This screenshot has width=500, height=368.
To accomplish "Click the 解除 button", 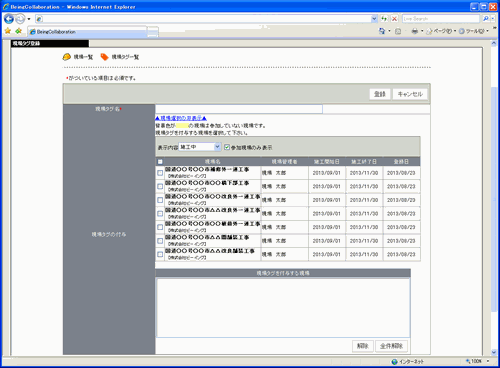I will (363, 346).
